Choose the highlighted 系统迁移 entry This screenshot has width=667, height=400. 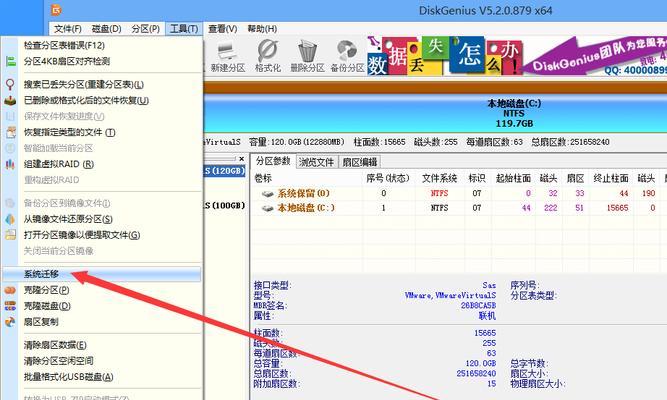pyautogui.click(x=101, y=274)
